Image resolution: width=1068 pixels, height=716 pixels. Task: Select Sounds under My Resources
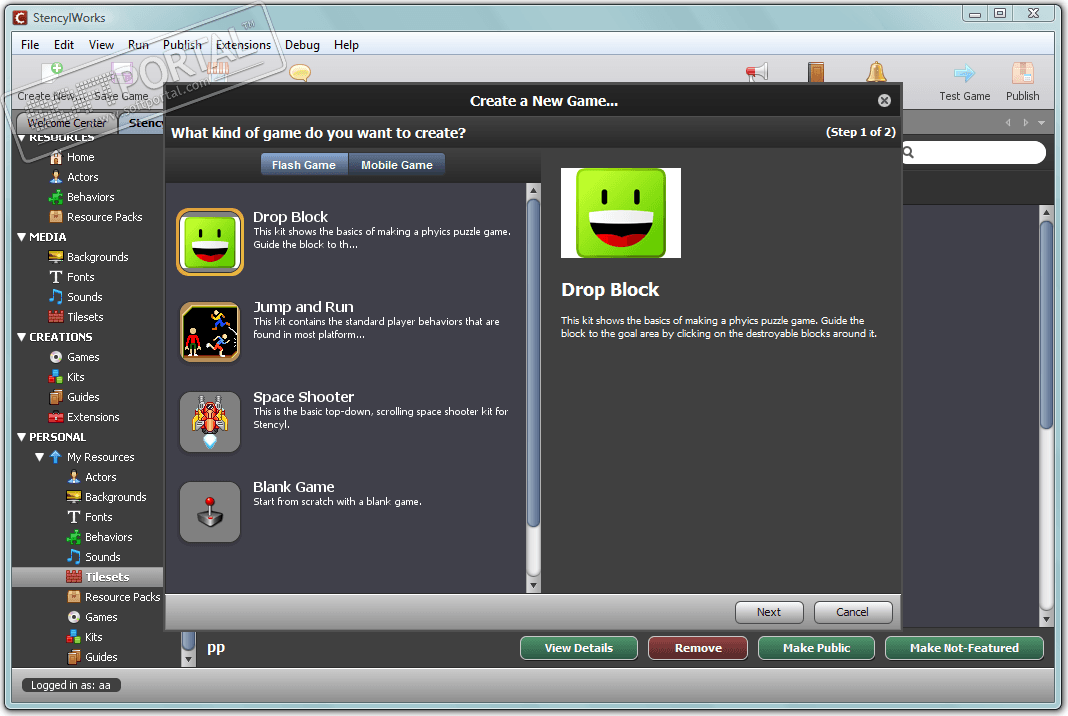[x=102, y=557]
